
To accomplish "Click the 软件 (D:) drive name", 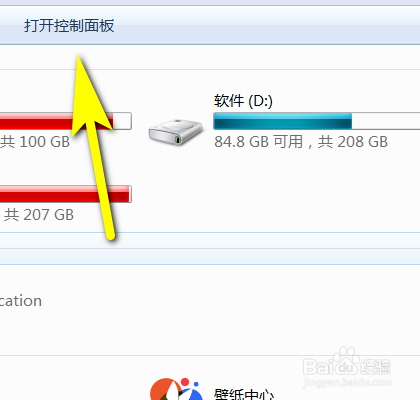I will click(243, 101).
